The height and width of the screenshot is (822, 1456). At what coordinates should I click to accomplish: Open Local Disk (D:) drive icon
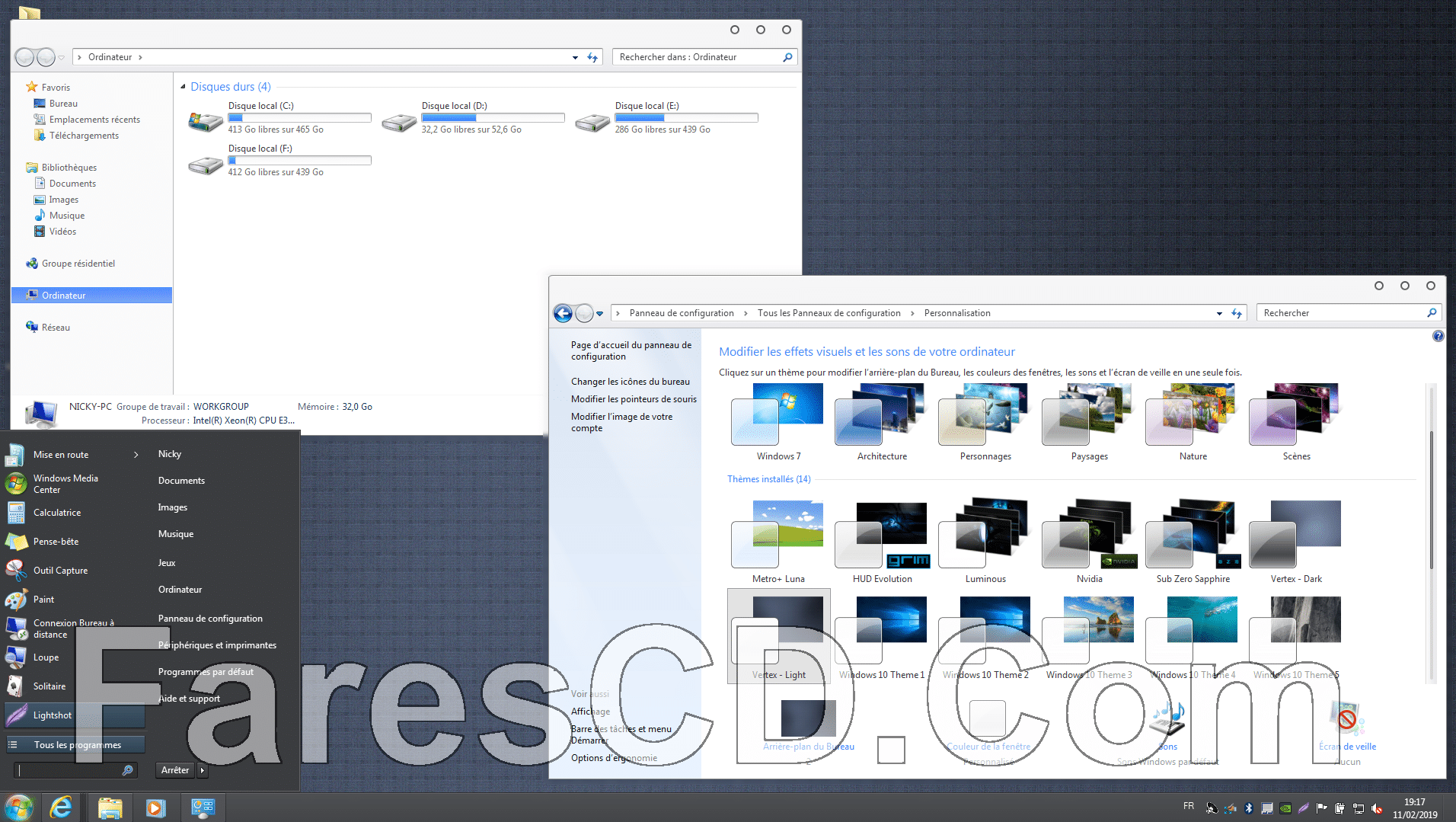[x=399, y=121]
